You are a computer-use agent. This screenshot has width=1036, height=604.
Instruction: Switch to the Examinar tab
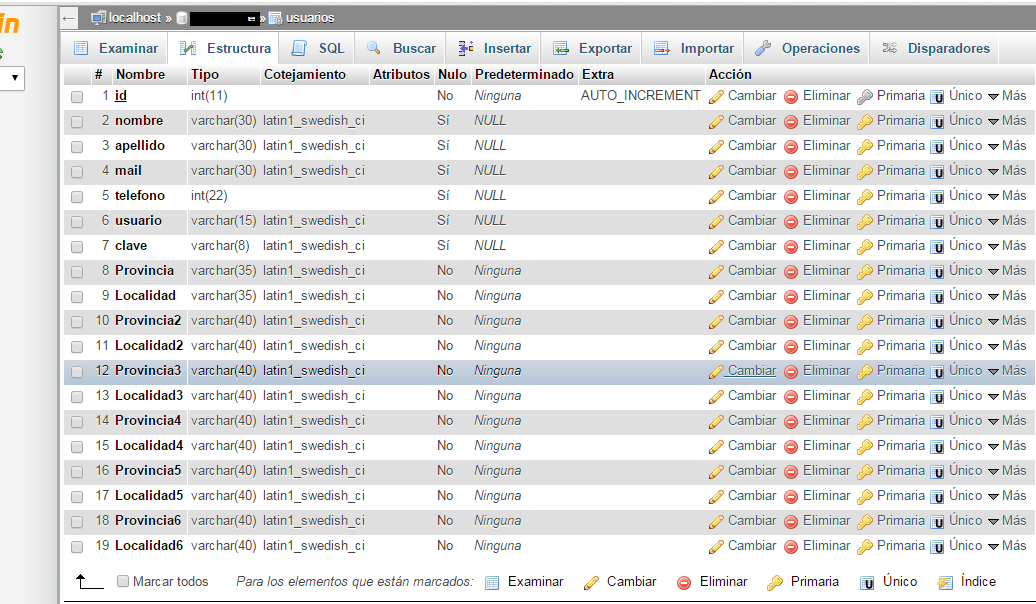click(116, 48)
